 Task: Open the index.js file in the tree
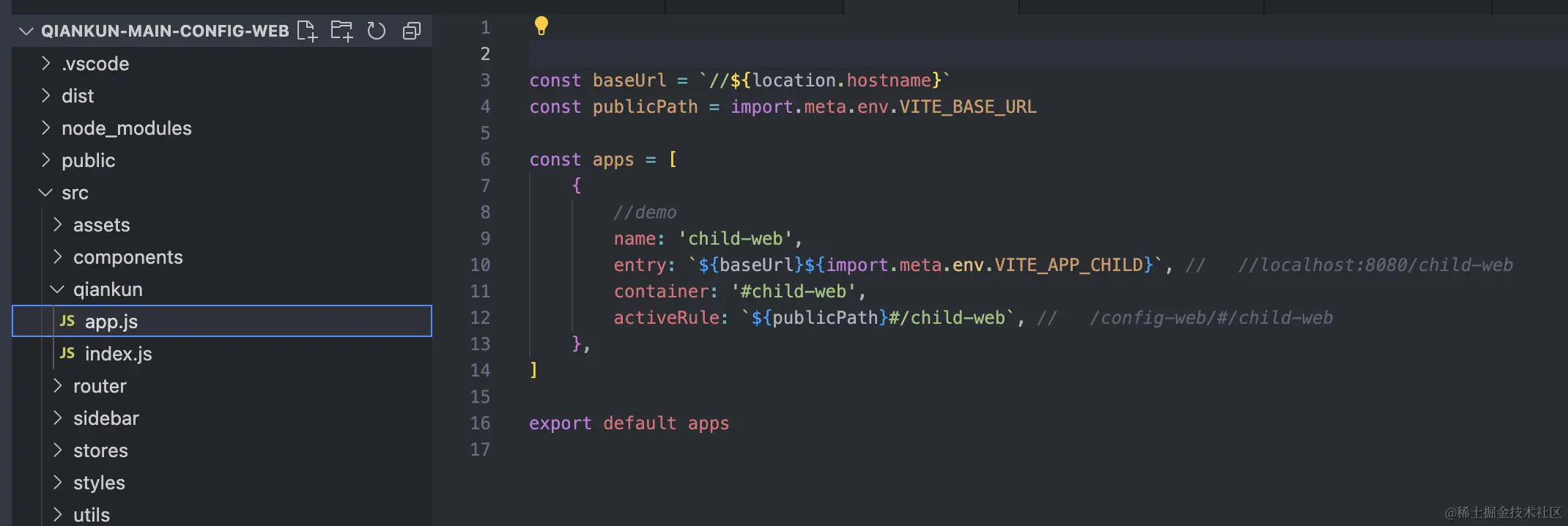pyautogui.click(x=222, y=353)
